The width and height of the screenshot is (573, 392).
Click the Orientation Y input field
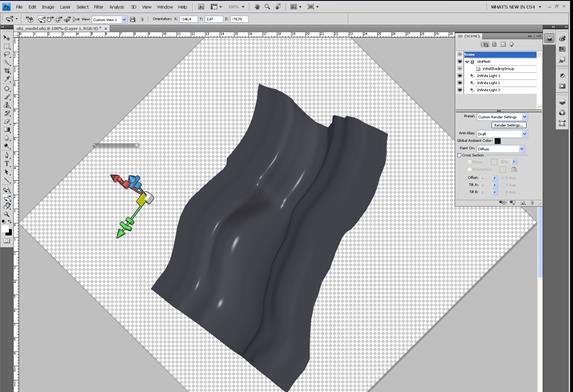click(x=213, y=19)
